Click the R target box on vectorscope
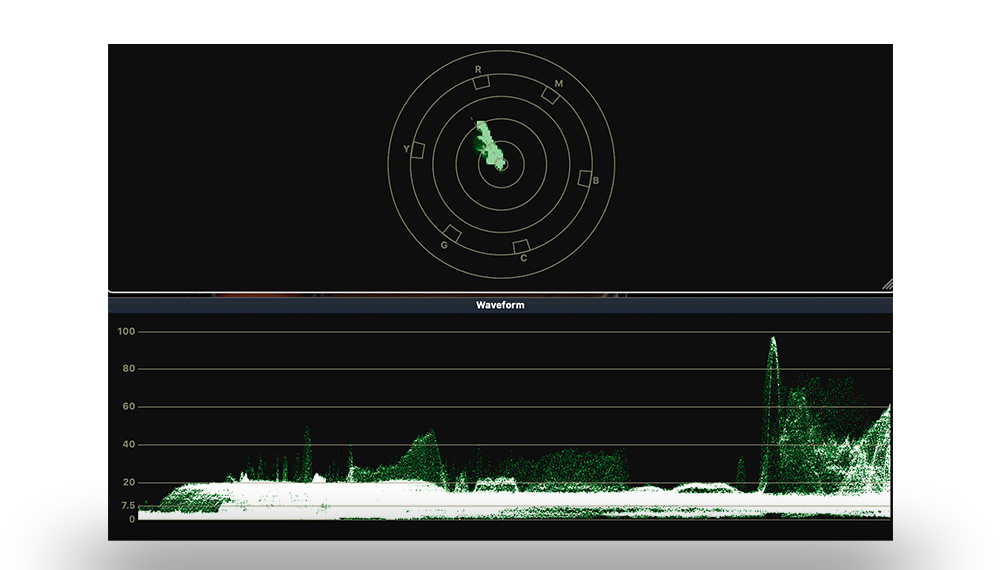This screenshot has width=1000, height=570. [x=482, y=82]
